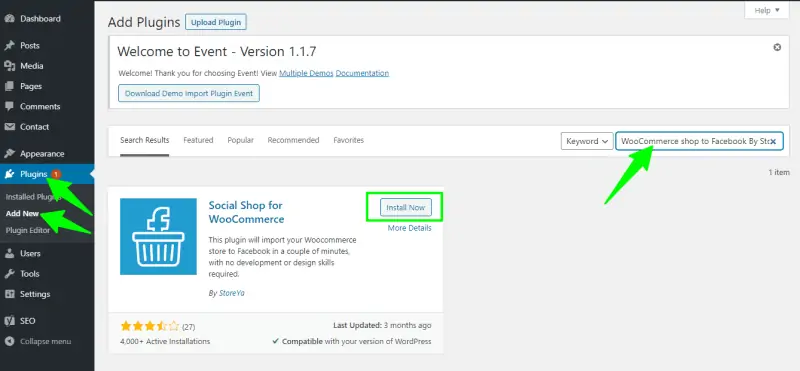The image size is (800, 371).
Task: Open More Details link for plugin
Action: [x=409, y=228]
